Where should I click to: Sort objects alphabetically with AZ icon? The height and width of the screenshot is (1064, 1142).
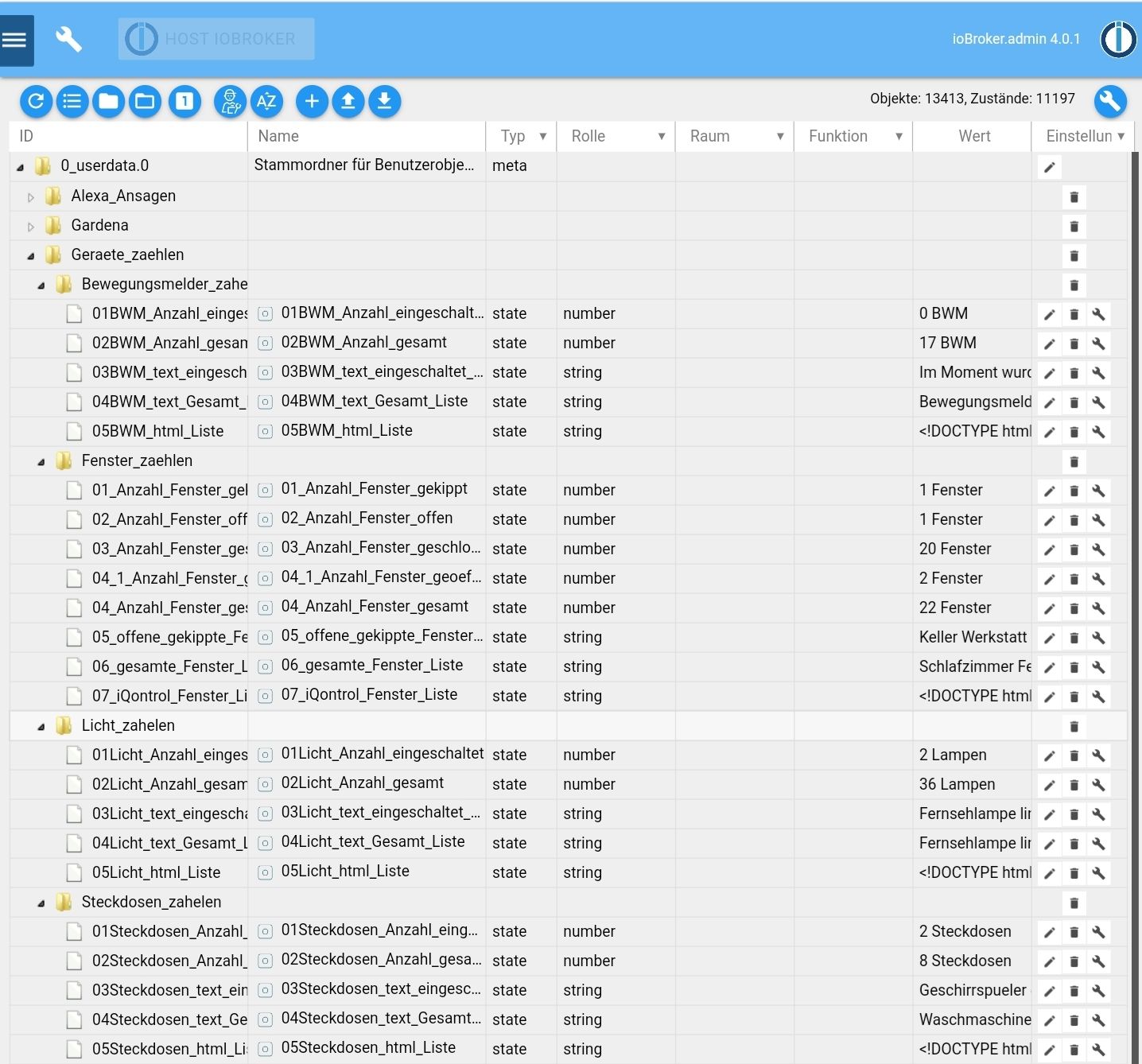[266, 101]
